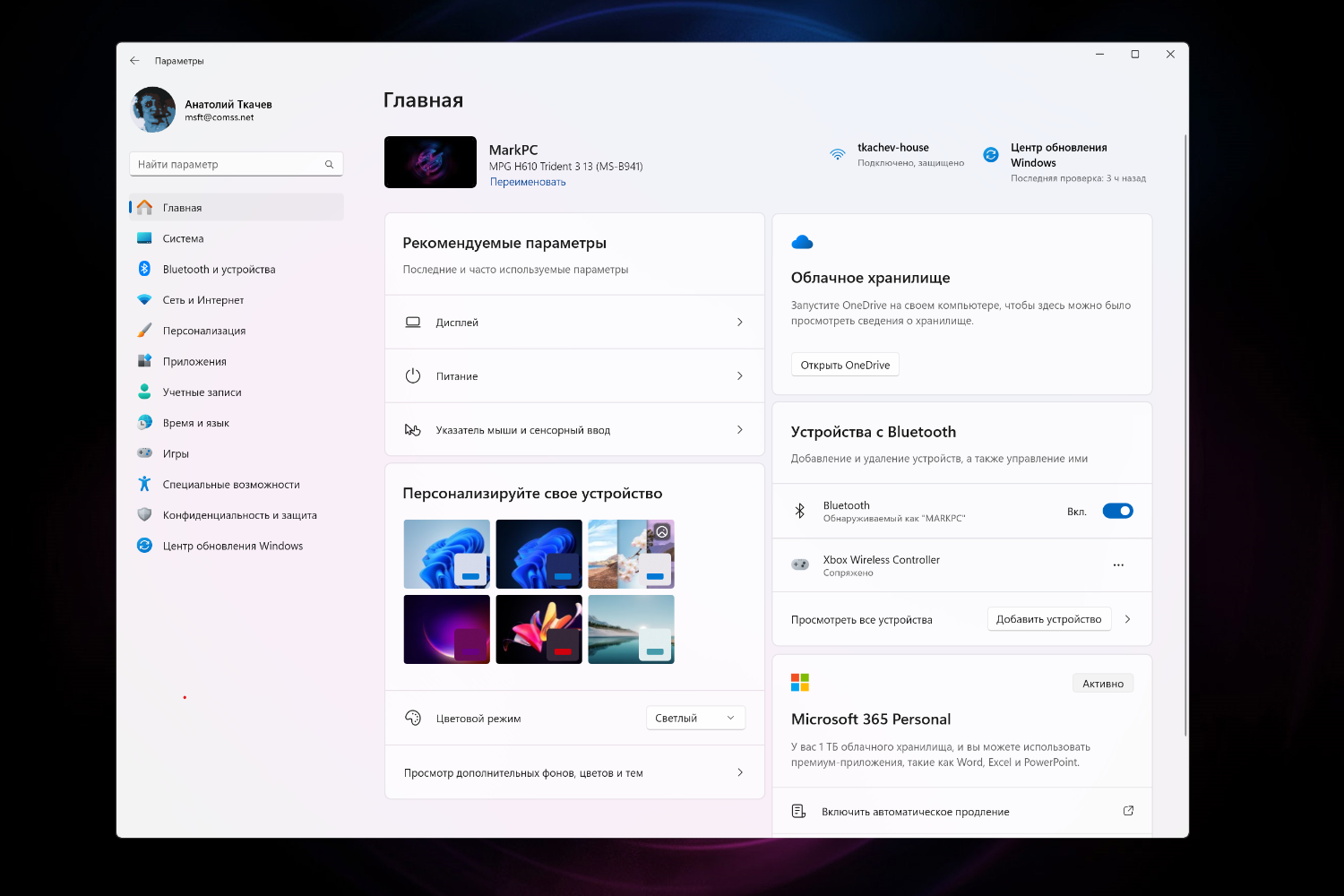Viewport: 1344px width, 896px height.
Task: Open Сеть и Интернет section
Action: click(x=237, y=300)
